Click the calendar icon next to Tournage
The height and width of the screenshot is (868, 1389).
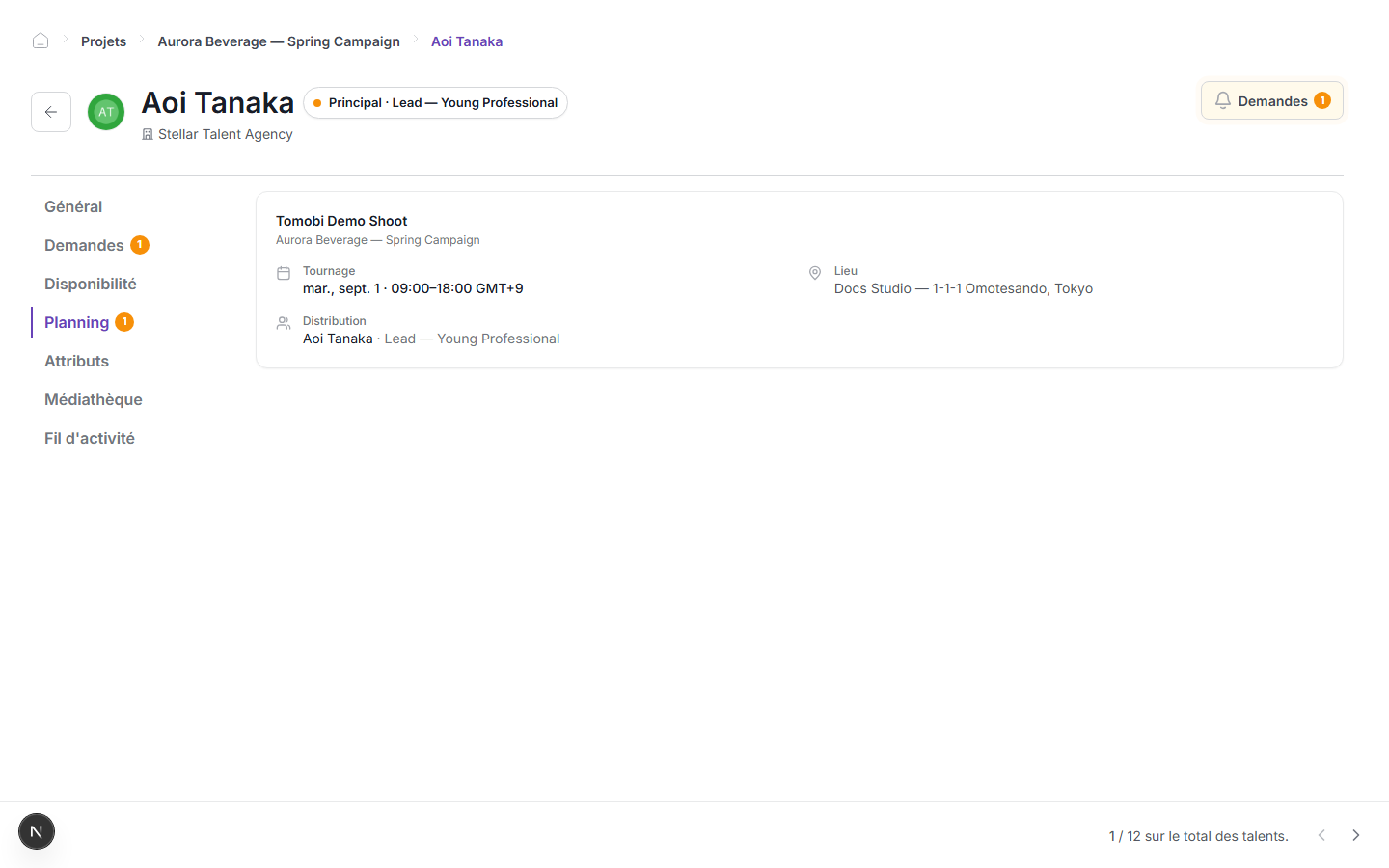click(284, 273)
